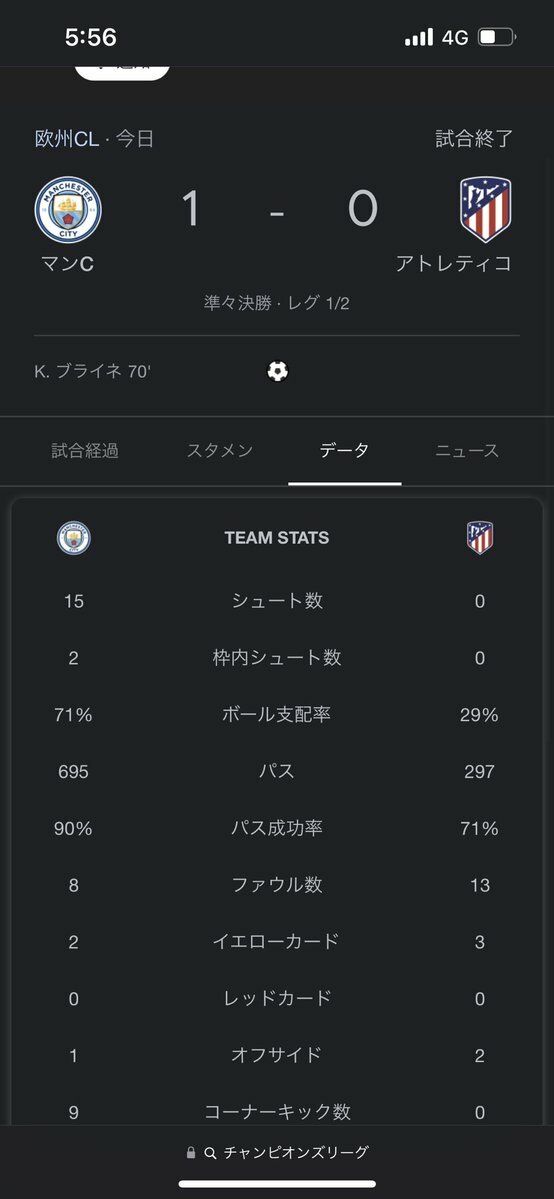Tap small Manchester City logo in TEAM STATS
The image size is (554, 1199).
pyautogui.click(x=73, y=538)
